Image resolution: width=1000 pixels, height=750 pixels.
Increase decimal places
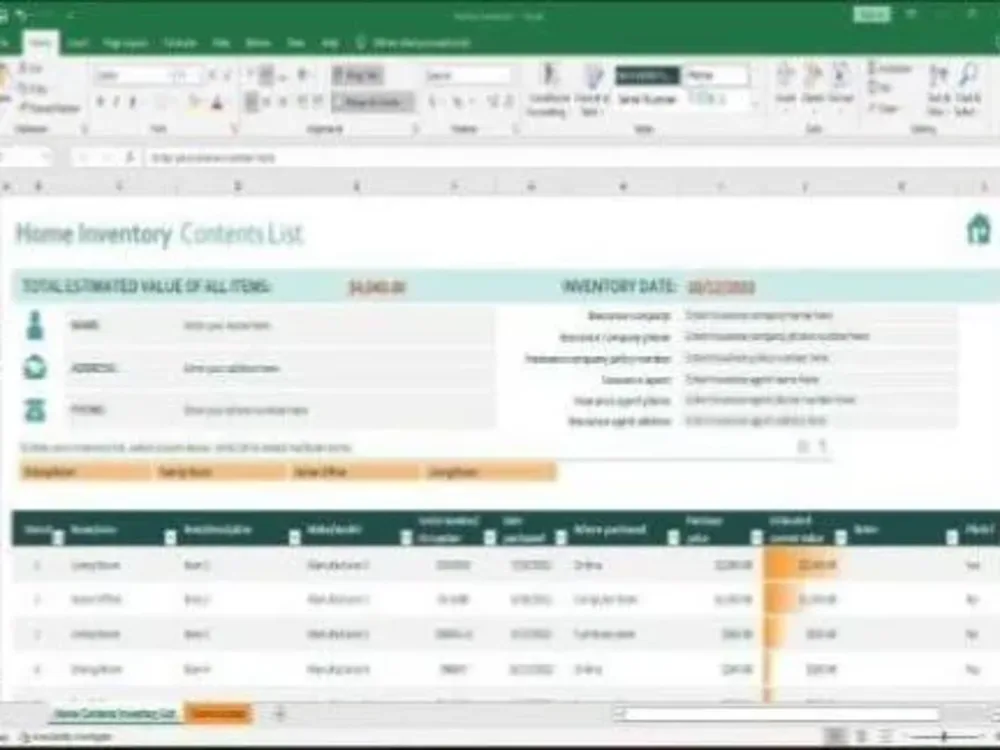[492, 101]
